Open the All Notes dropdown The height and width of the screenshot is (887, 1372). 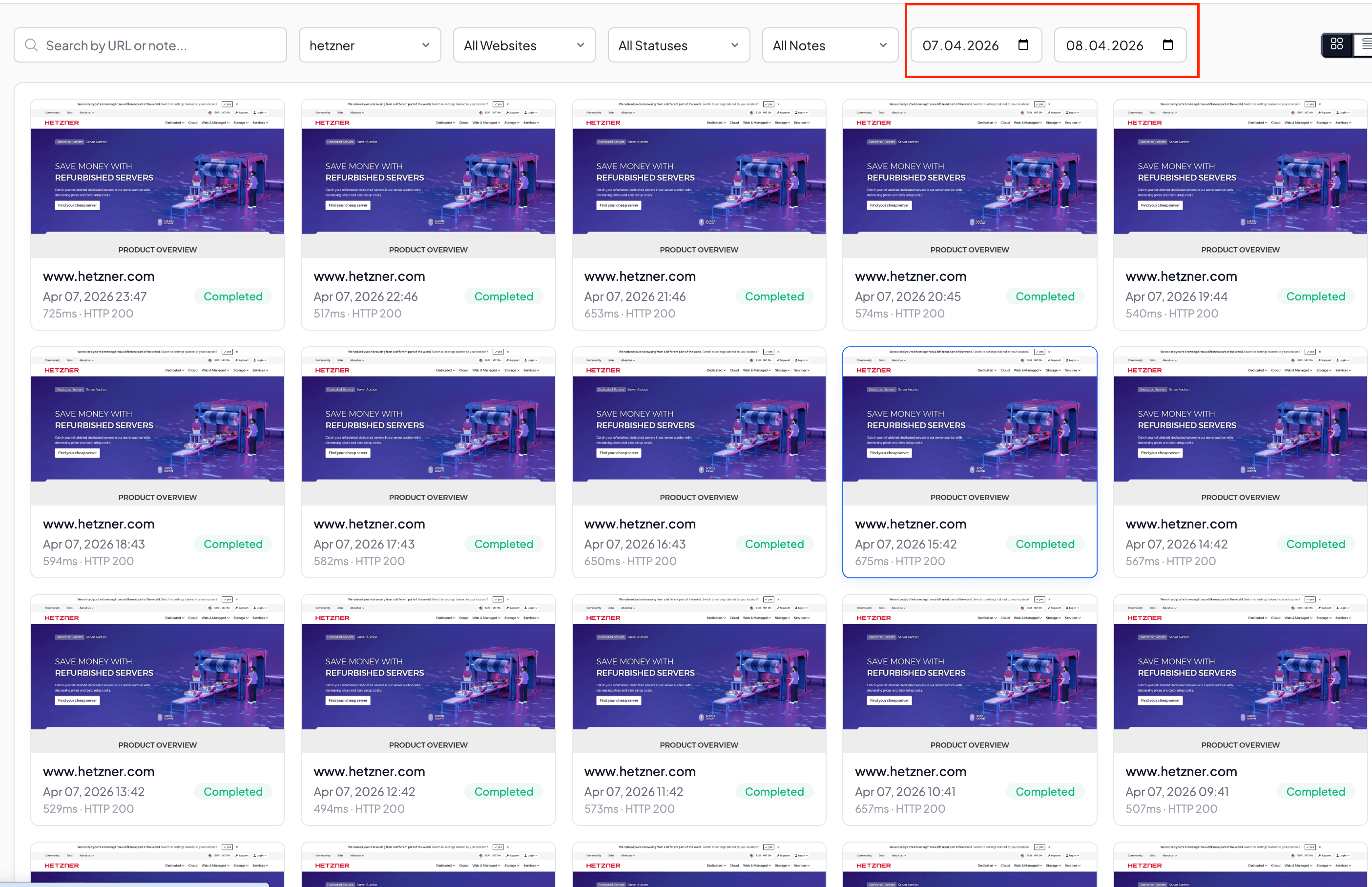(x=830, y=45)
